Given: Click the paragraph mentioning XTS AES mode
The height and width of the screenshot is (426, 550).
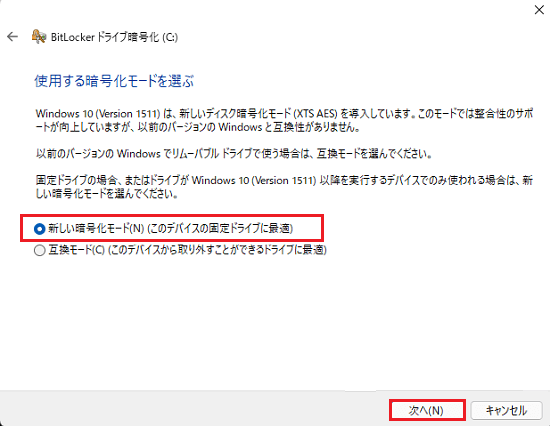Looking at the screenshot, I should coord(284,120).
